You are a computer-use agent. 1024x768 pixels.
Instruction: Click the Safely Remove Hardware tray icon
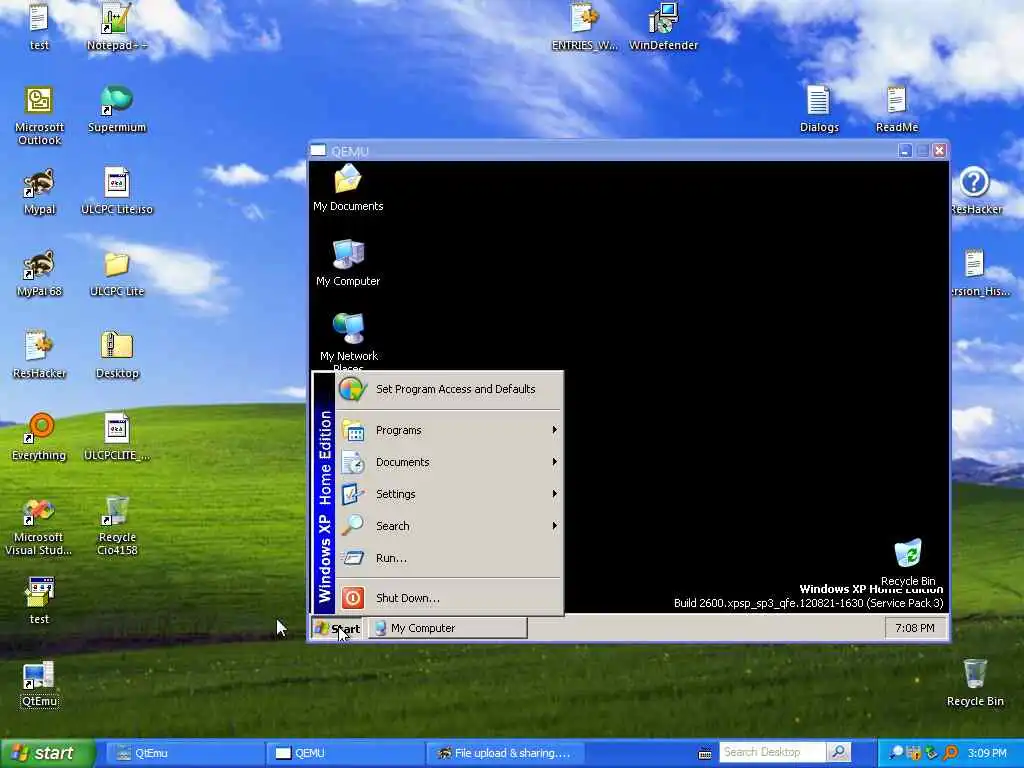tap(931, 753)
